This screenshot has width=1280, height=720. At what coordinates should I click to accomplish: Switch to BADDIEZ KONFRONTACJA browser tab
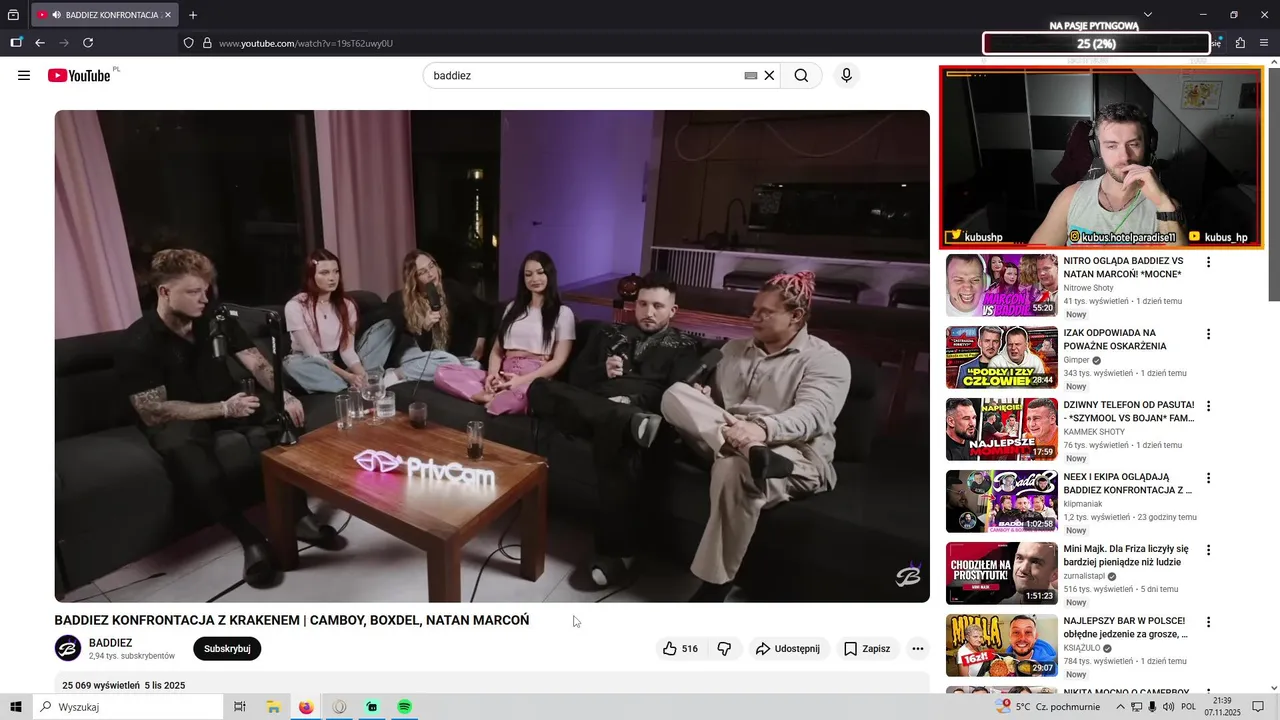tap(105, 15)
